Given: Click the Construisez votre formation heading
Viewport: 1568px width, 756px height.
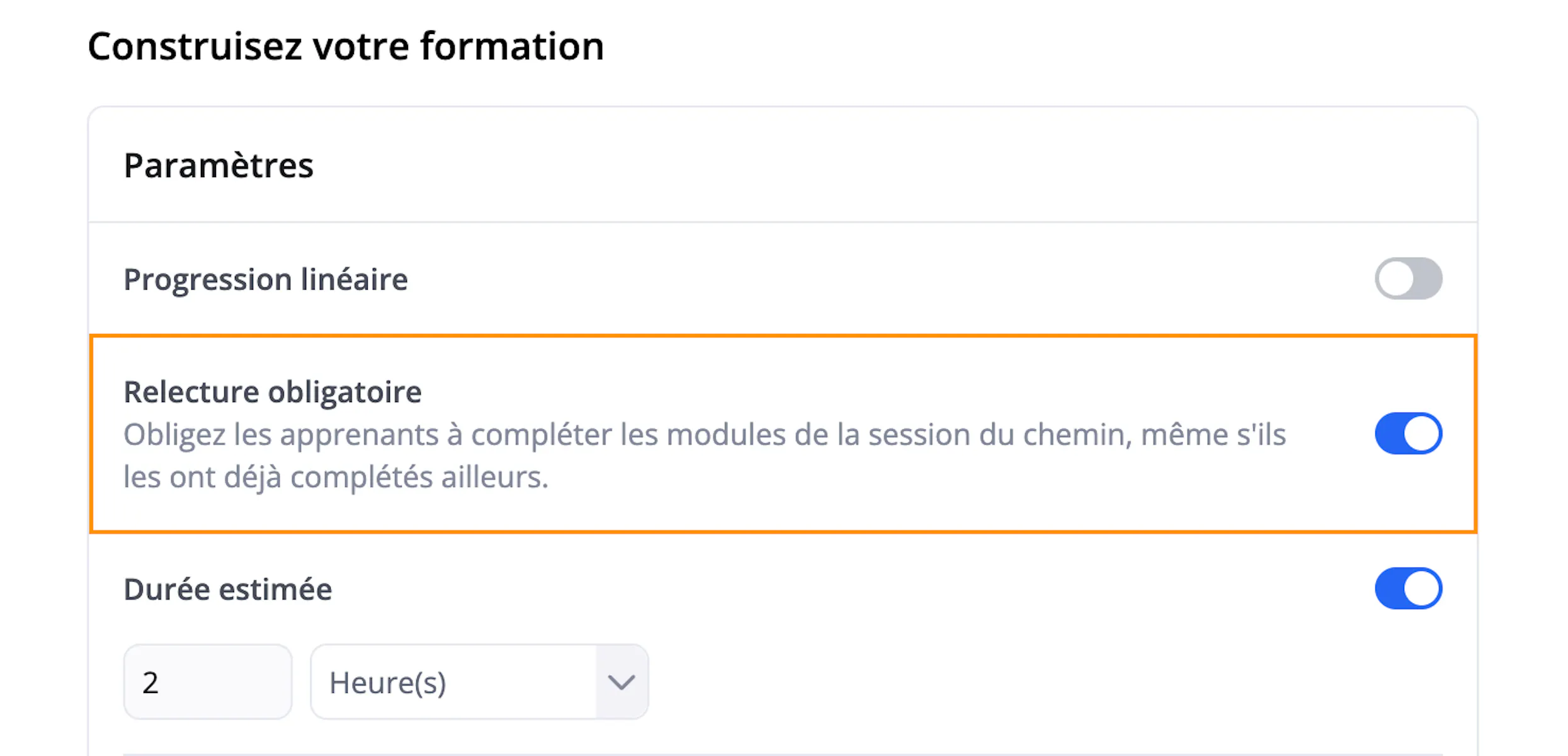Looking at the screenshot, I should point(346,47).
